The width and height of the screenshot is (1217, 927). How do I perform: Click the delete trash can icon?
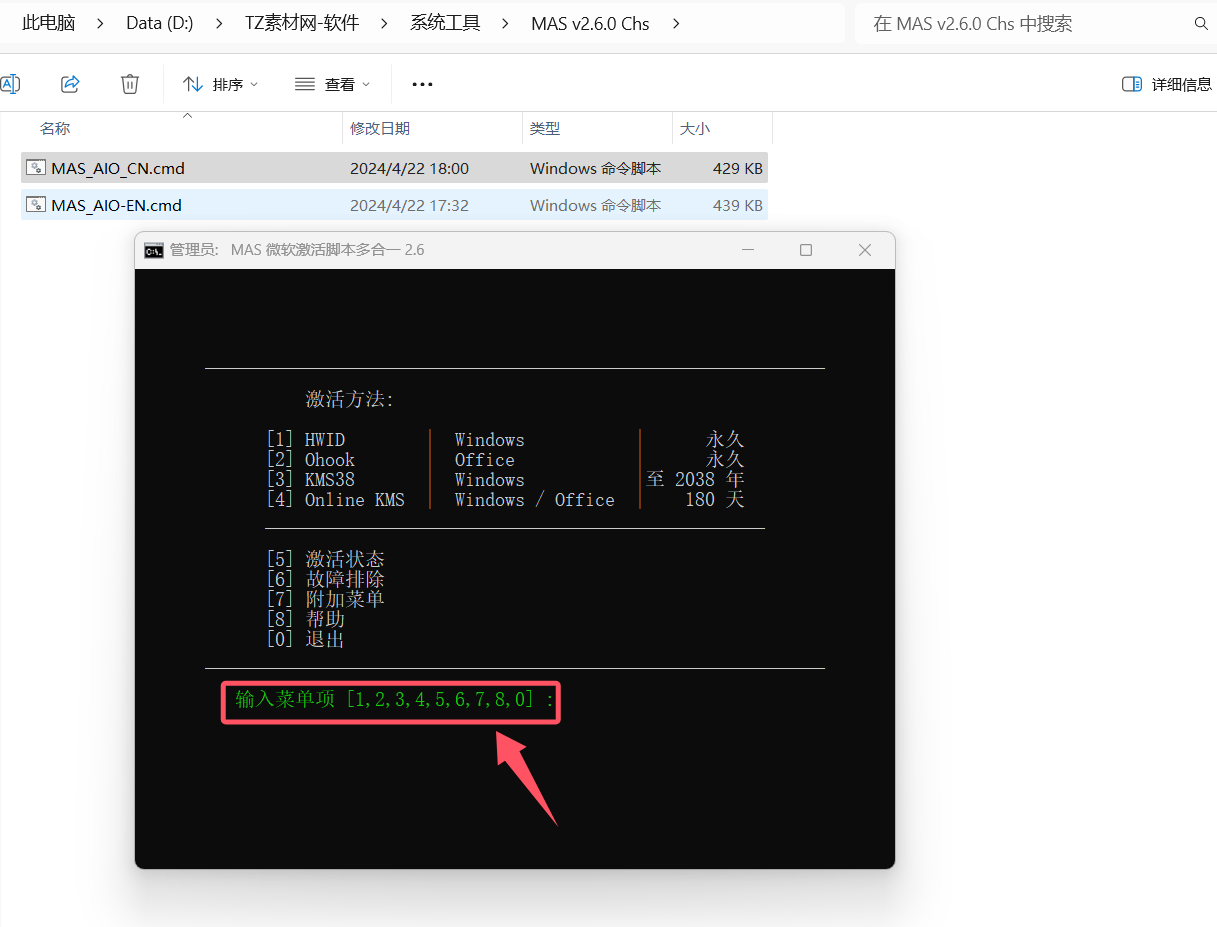pyautogui.click(x=130, y=84)
